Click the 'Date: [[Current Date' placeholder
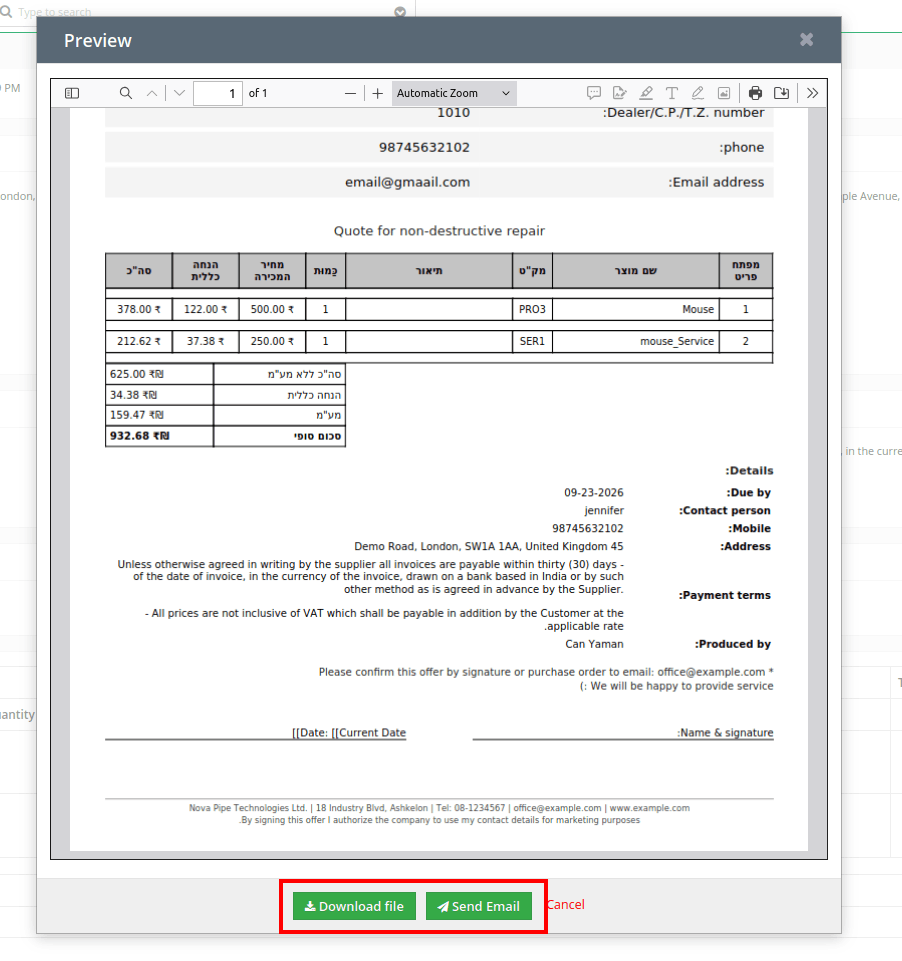902x961 pixels. (x=349, y=732)
